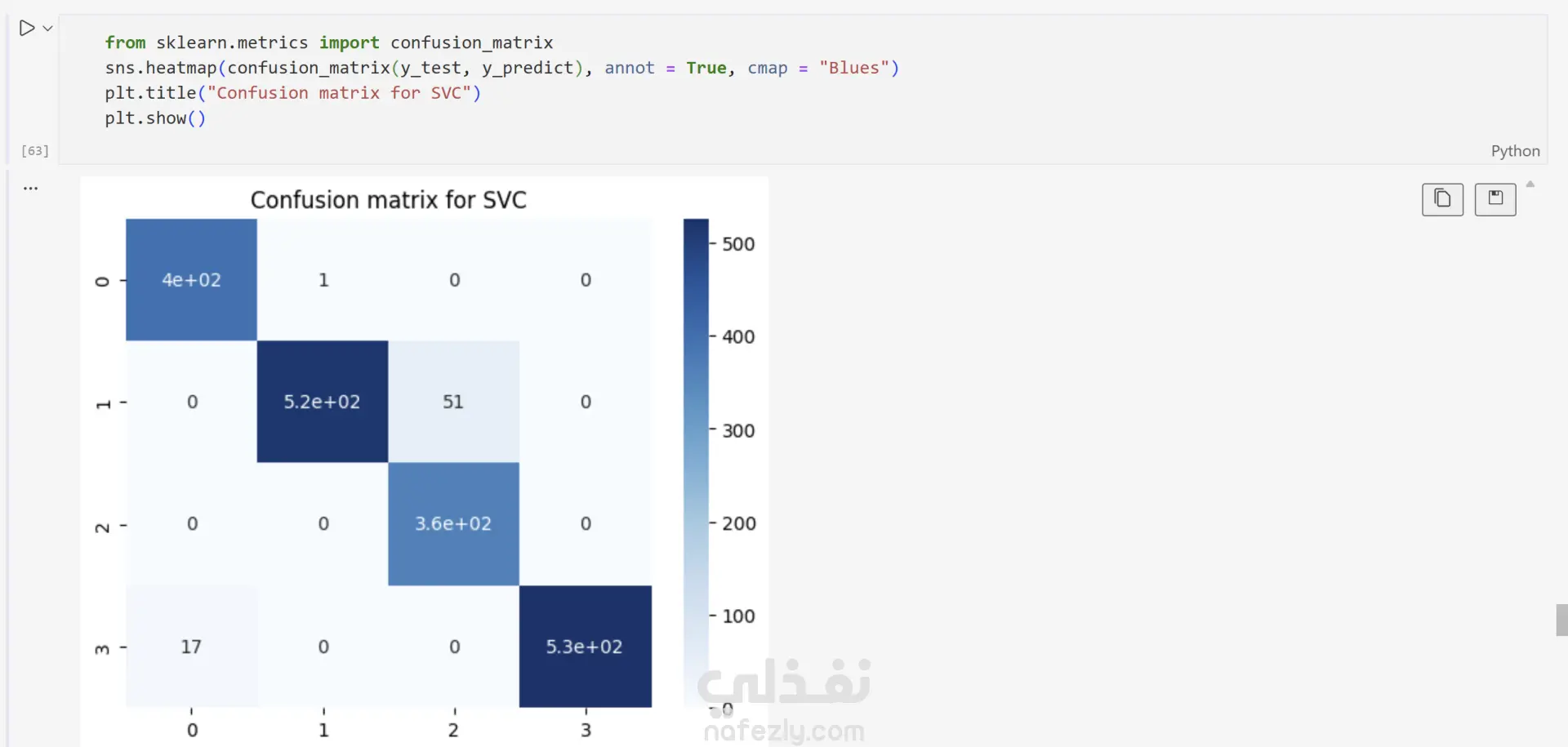The image size is (1568, 747).
Task: Copy the output image with the copy icon
Action: coord(1442,199)
